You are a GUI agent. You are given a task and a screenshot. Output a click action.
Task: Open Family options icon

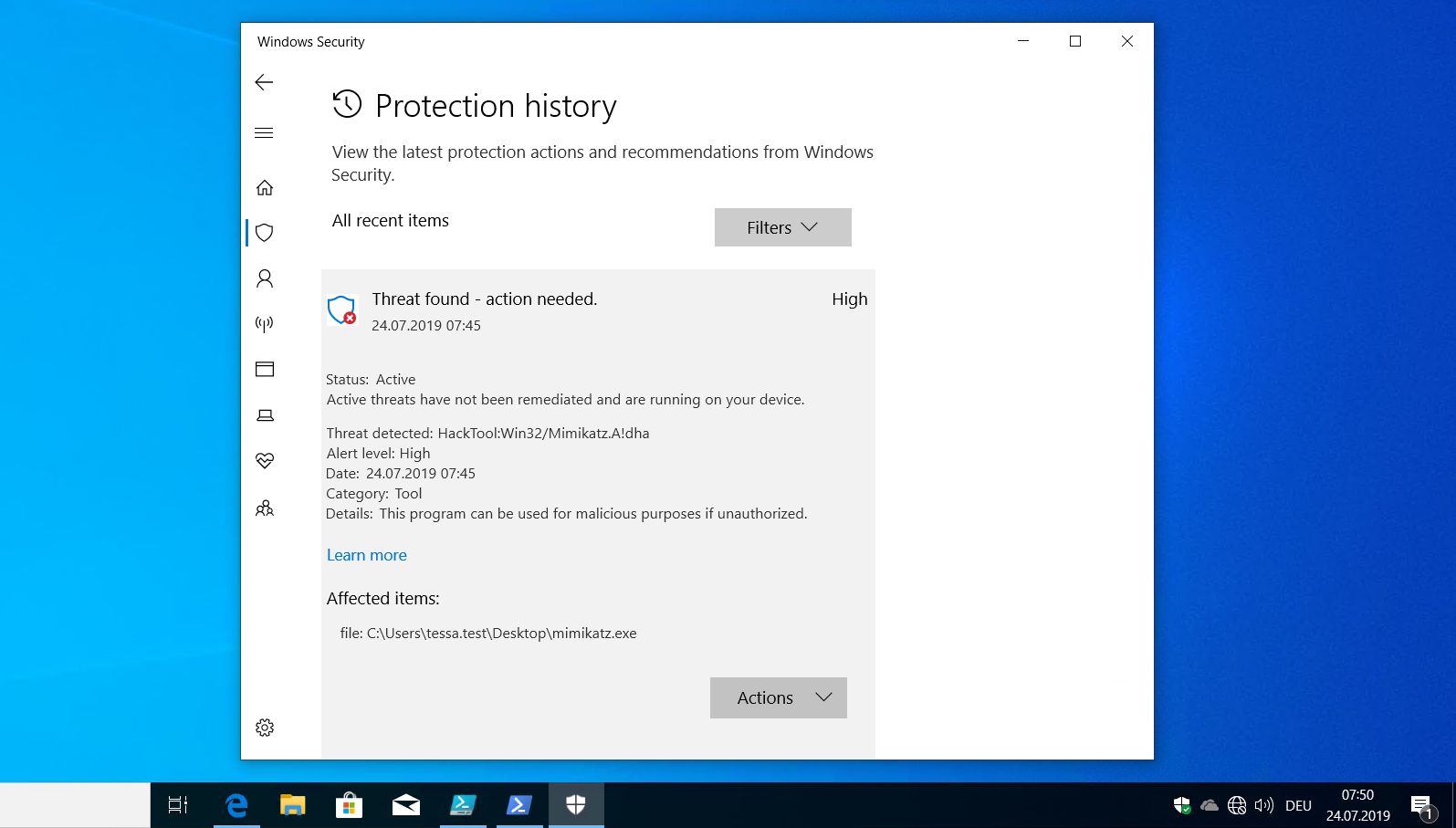click(265, 508)
